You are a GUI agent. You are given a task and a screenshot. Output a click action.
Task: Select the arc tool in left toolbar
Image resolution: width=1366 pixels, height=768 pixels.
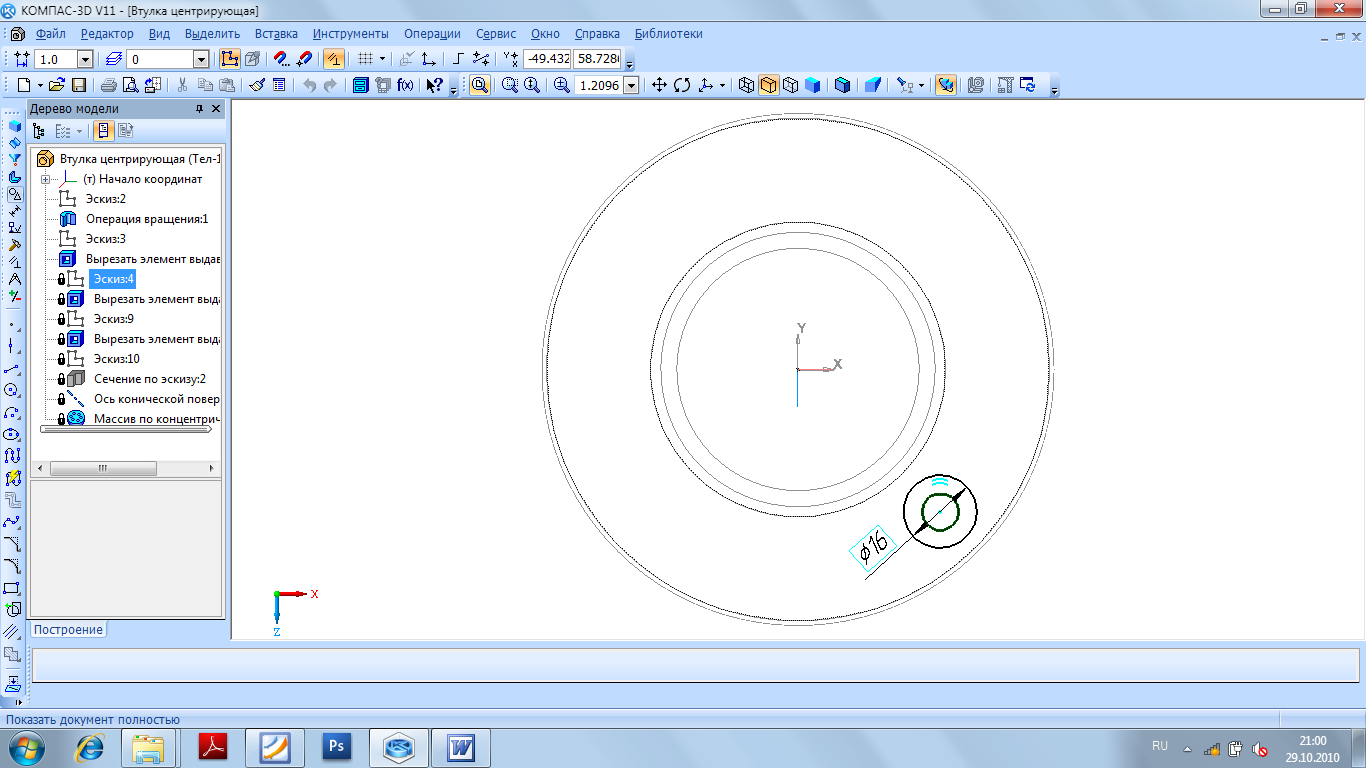click(12, 412)
